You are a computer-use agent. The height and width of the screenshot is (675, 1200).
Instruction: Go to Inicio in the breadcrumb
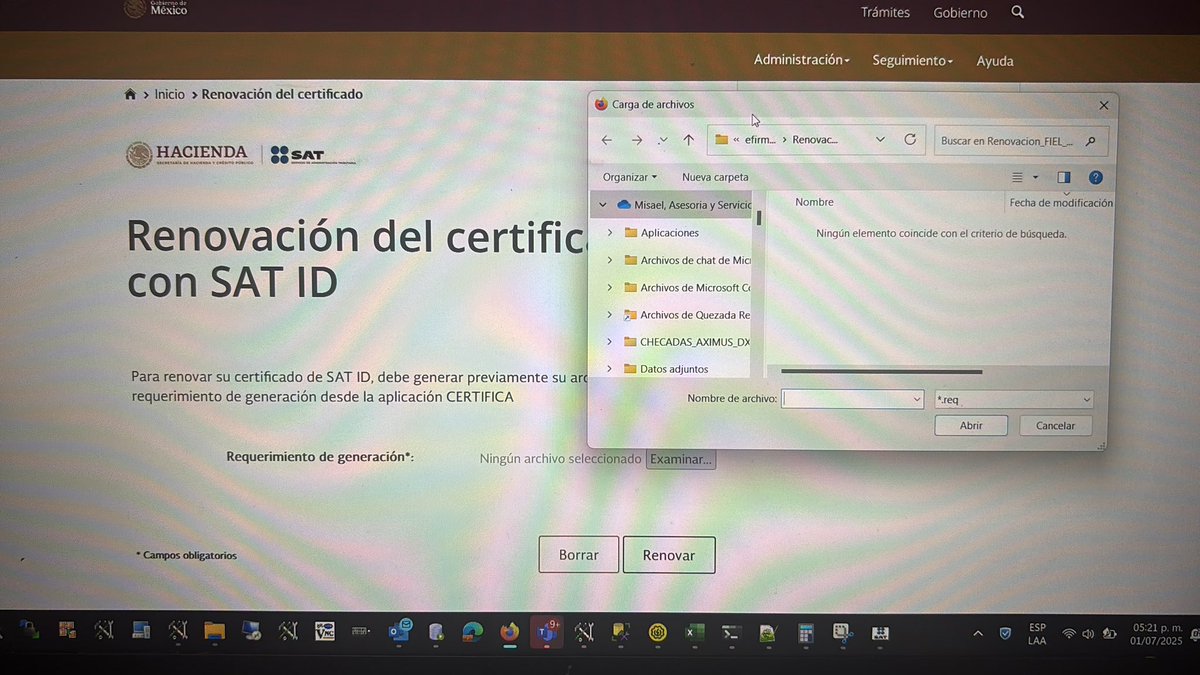pyautogui.click(x=170, y=94)
